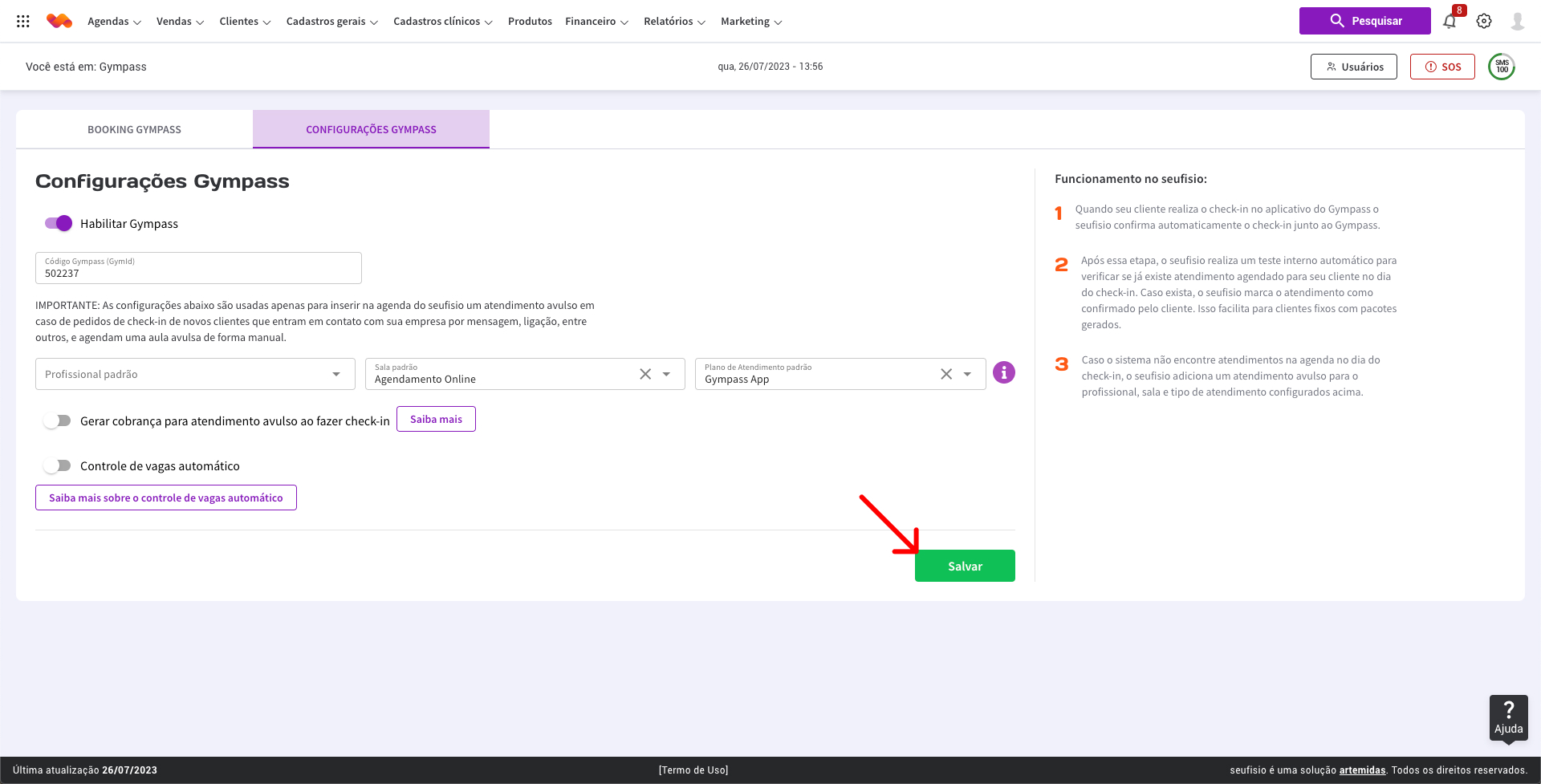Open the settings gear icon

(1484, 22)
